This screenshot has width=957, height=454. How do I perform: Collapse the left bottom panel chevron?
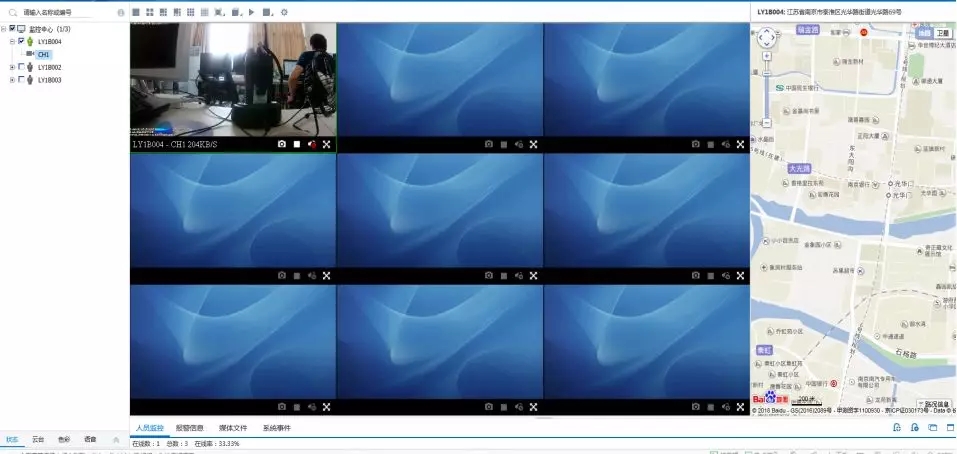[x=117, y=439]
